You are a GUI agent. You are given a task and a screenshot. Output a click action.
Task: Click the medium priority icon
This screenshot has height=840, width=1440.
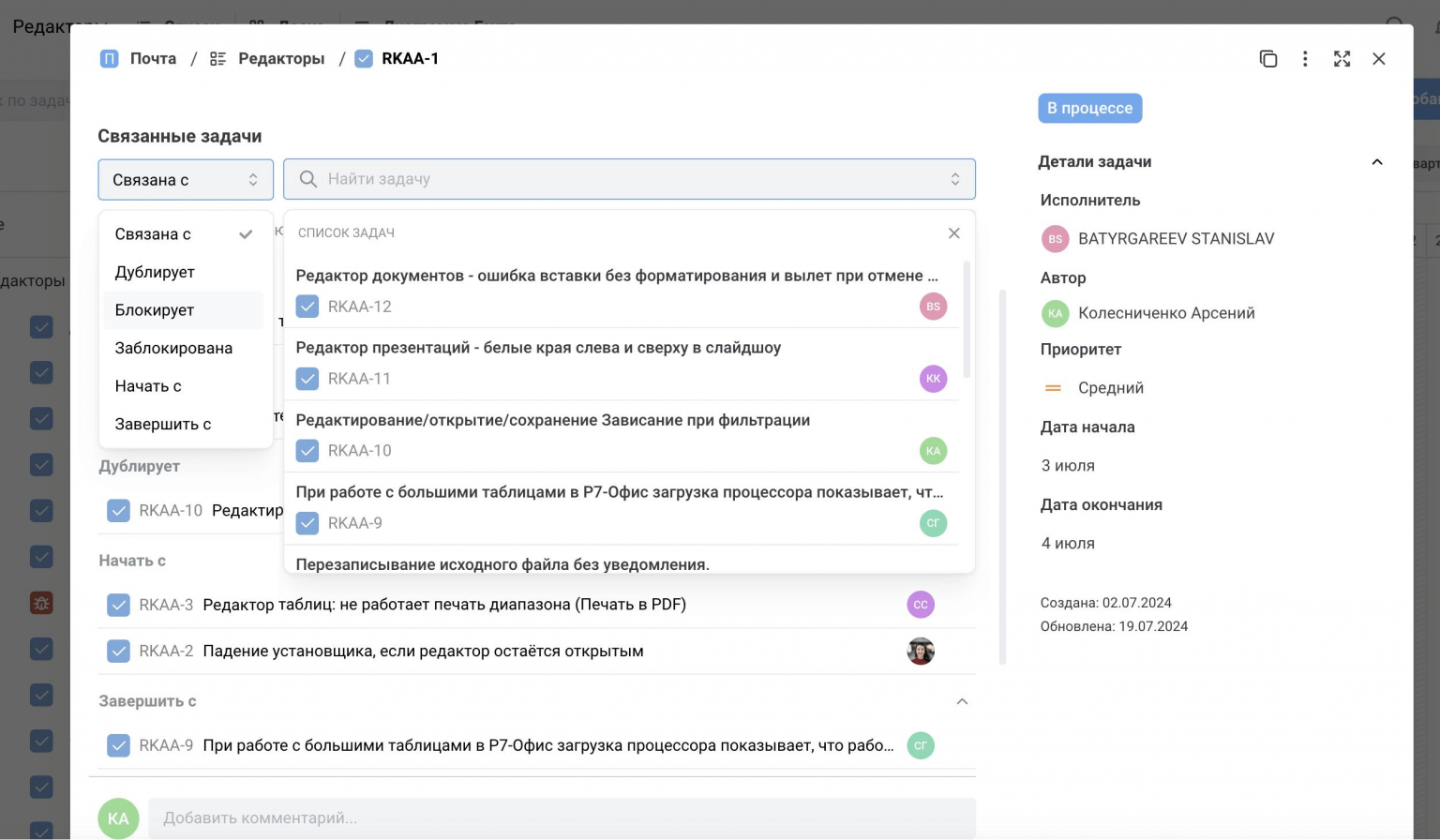tap(1053, 388)
